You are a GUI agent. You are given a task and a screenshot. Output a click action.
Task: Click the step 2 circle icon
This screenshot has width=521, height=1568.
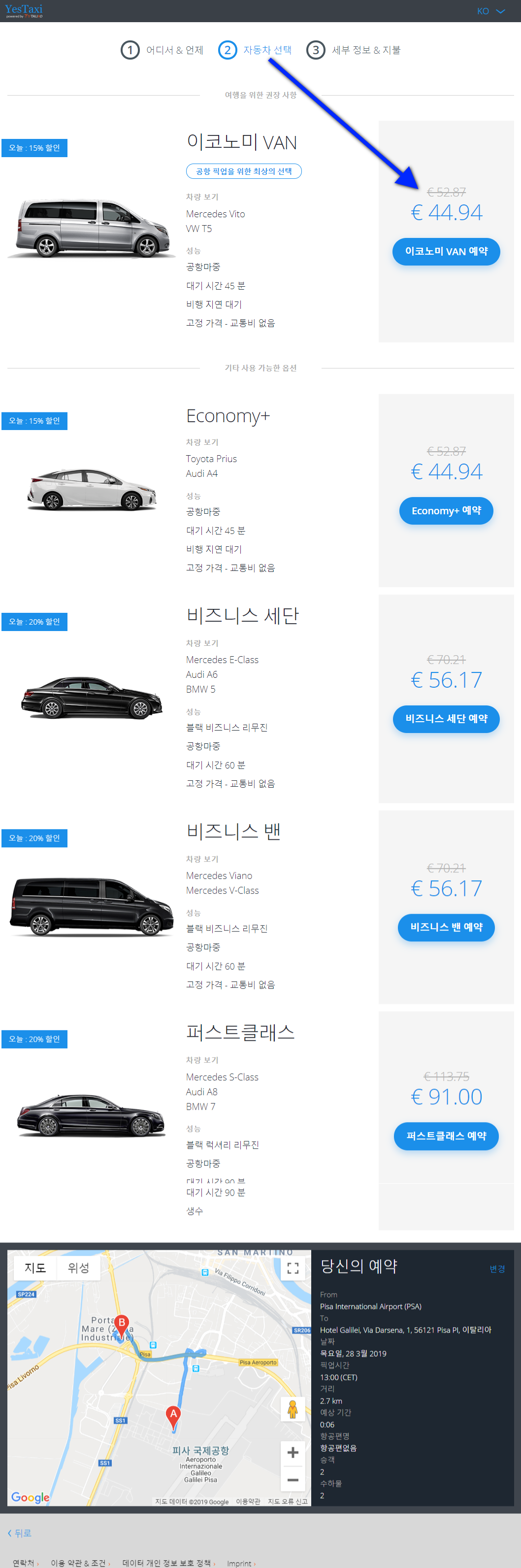coord(228,50)
